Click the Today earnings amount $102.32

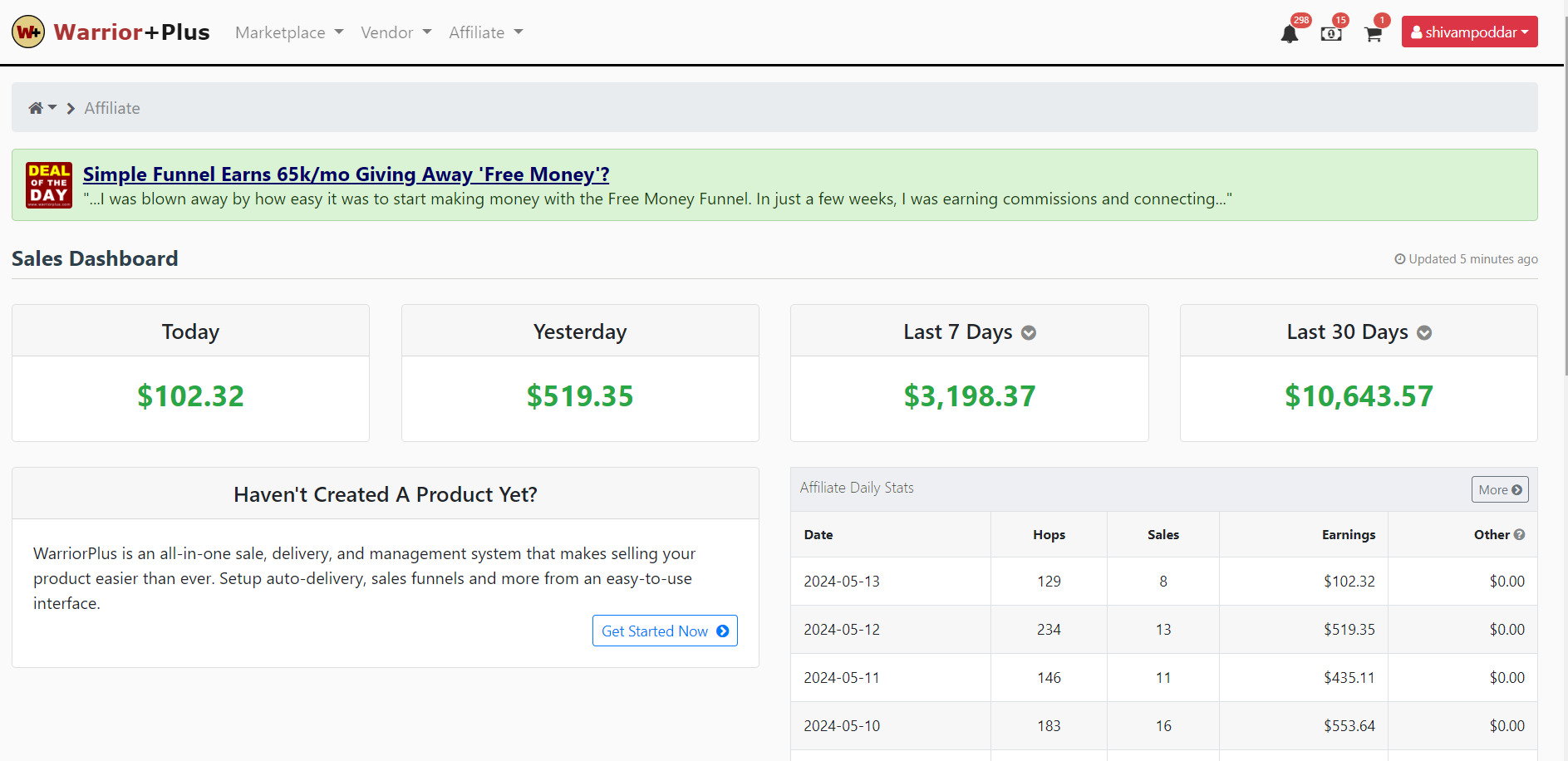pyautogui.click(x=190, y=396)
